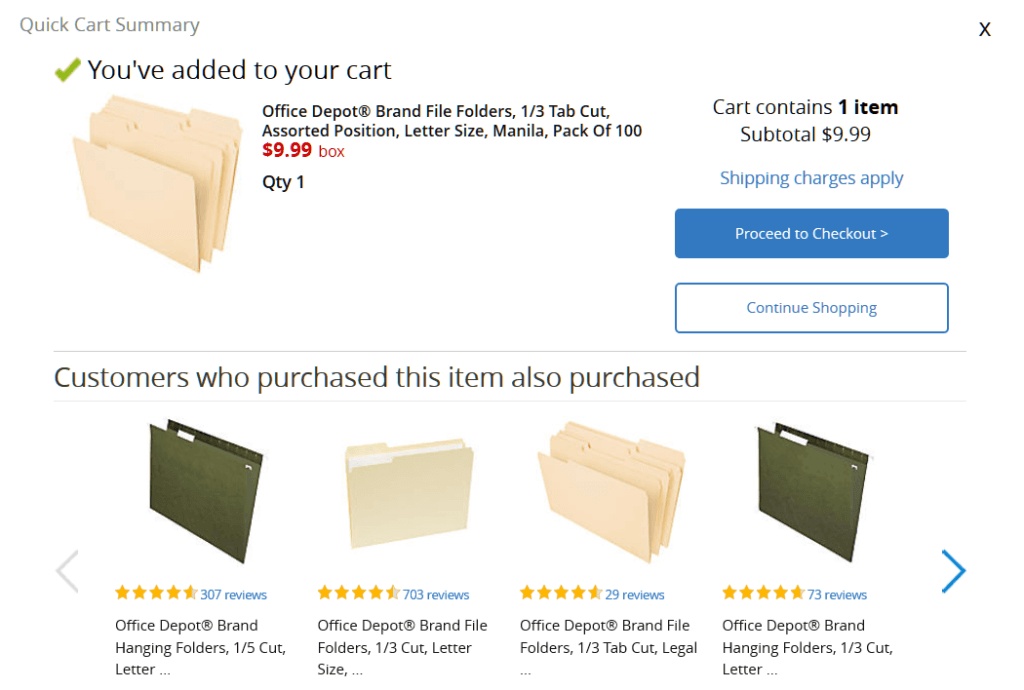The height and width of the screenshot is (690, 1024).
Task: Click the star rating with 73 reviews
Action: point(763,593)
